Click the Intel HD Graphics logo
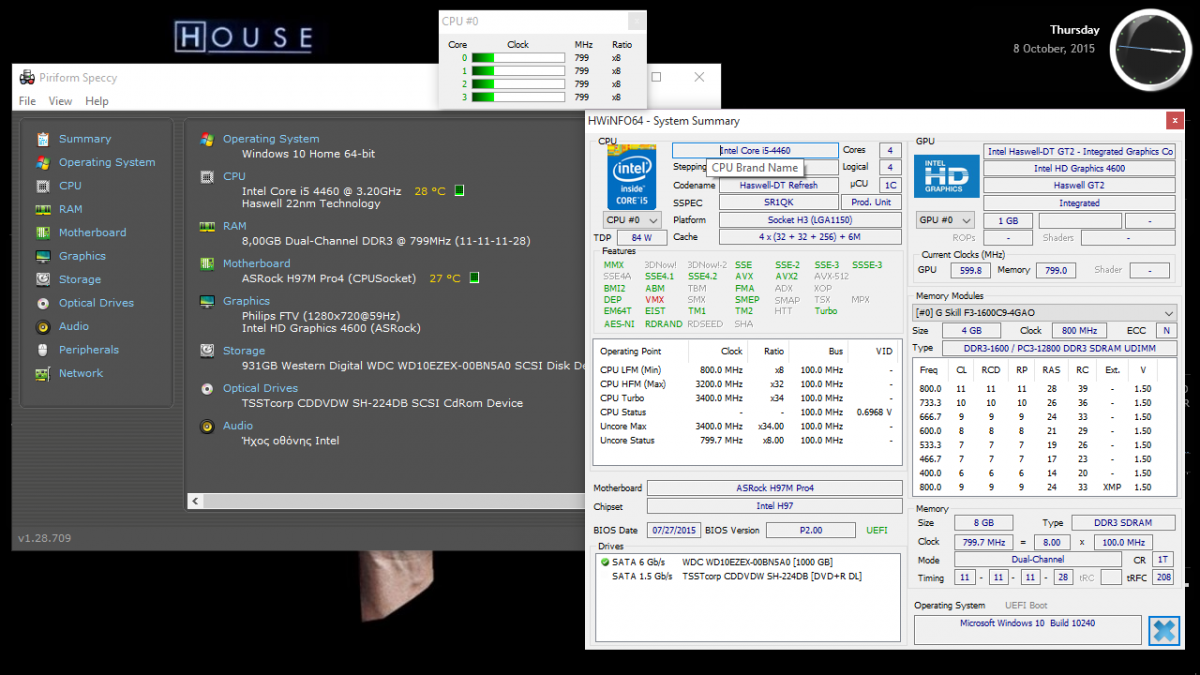 pos(945,177)
